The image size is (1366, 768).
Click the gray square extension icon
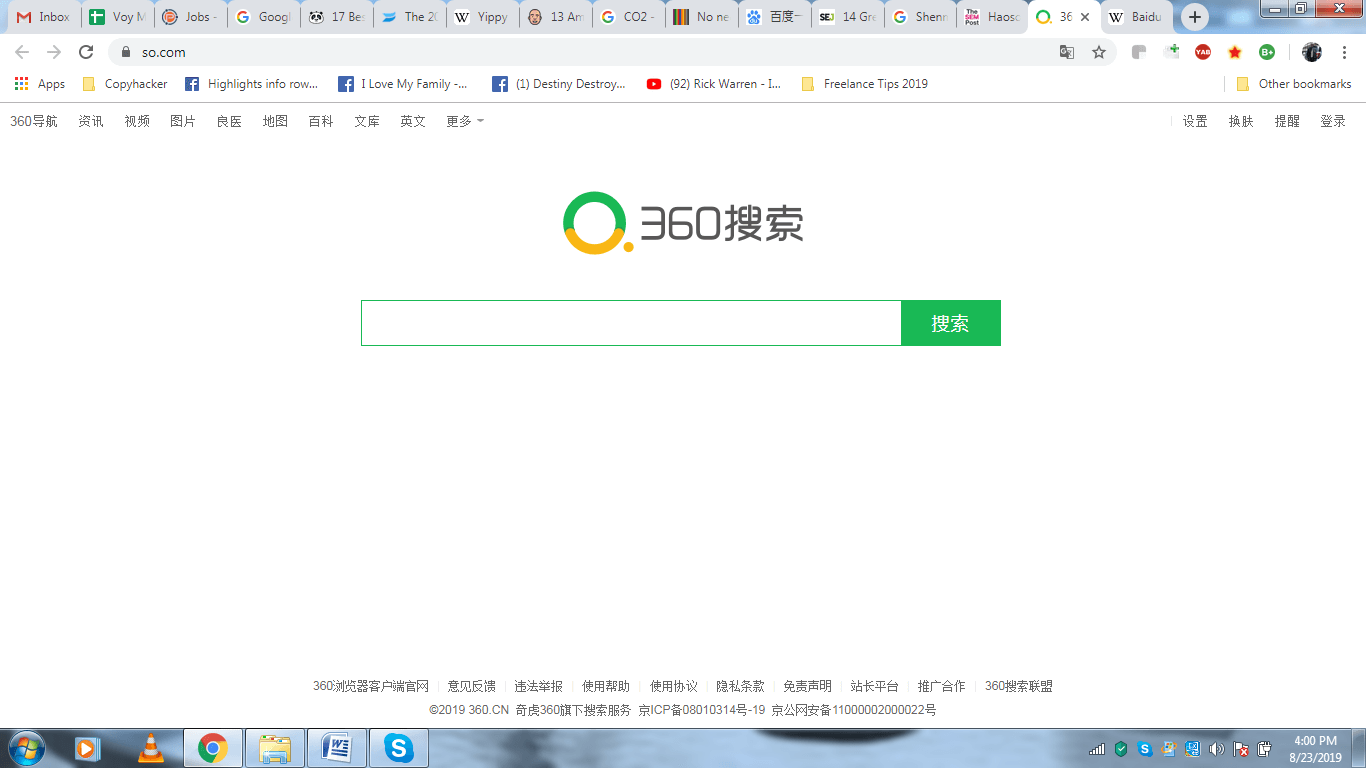coord(1139,52)
